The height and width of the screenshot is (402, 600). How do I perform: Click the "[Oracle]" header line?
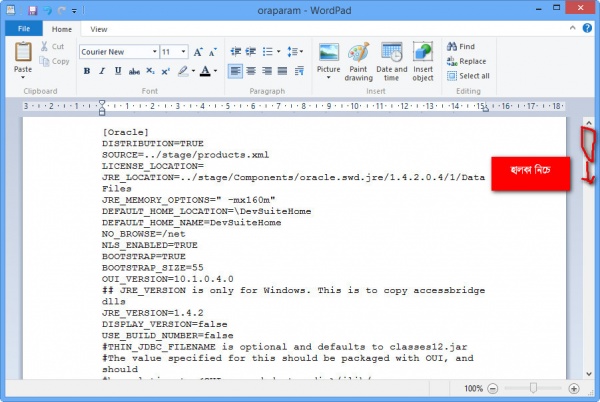tap(125, 132)
